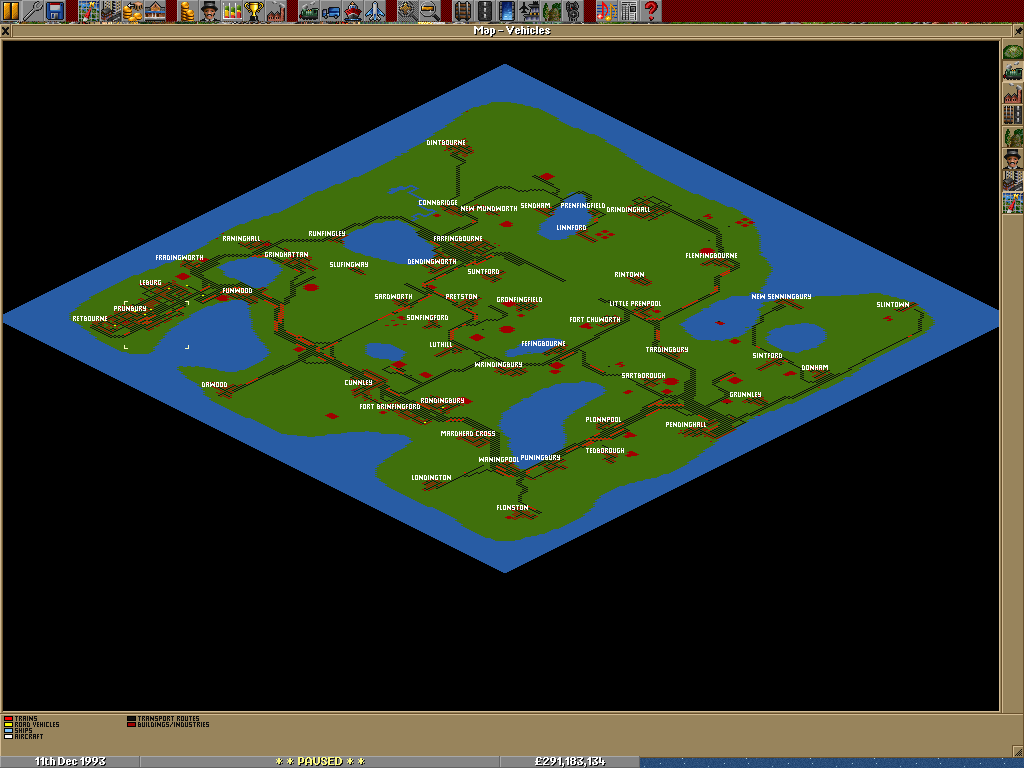Open tree planting landscaping icon in toolbar
The width and height of the screenshot is (1024, 768).
click(x=551, y=11)
